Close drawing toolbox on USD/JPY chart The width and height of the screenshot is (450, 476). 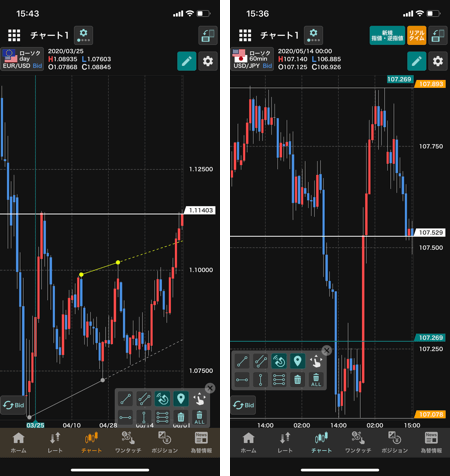pos(327,350)
